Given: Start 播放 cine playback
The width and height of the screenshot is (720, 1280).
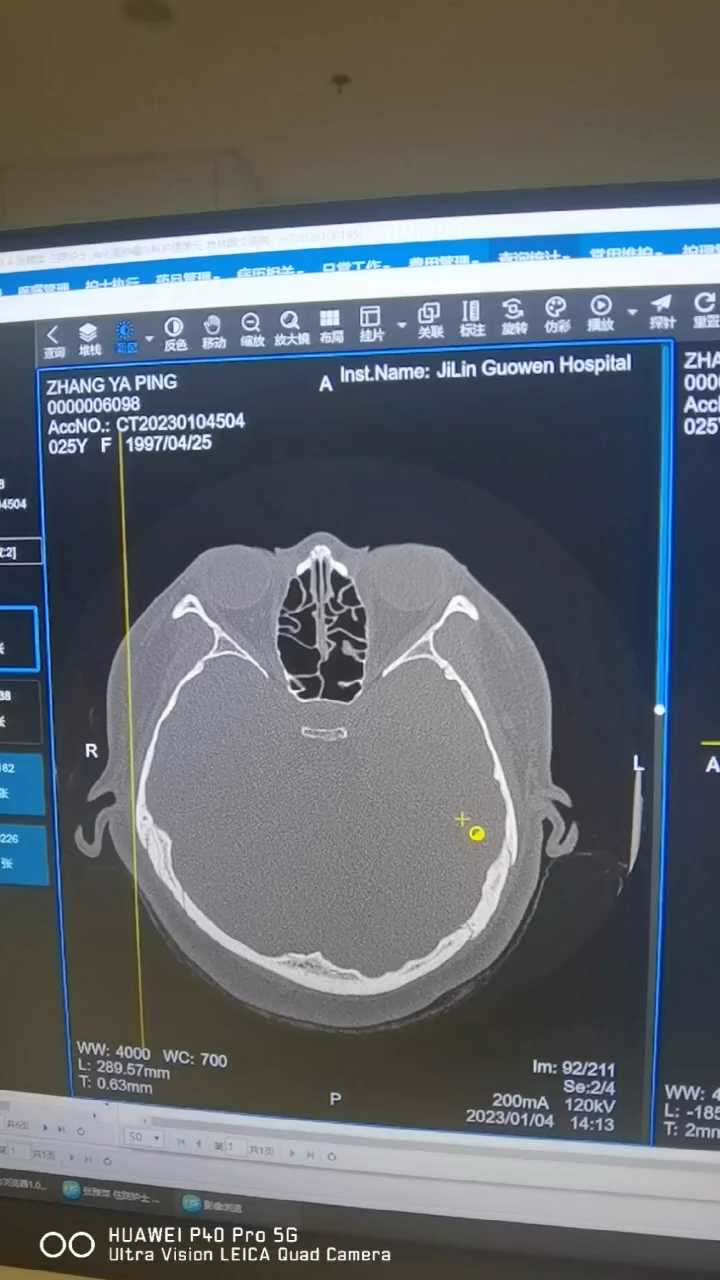Looking at the screenshot, I should (600, 312).
